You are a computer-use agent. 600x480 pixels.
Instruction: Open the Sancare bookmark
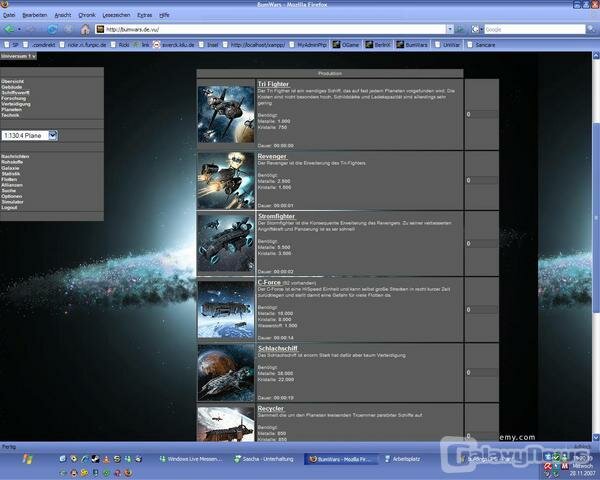click(481, 45)
